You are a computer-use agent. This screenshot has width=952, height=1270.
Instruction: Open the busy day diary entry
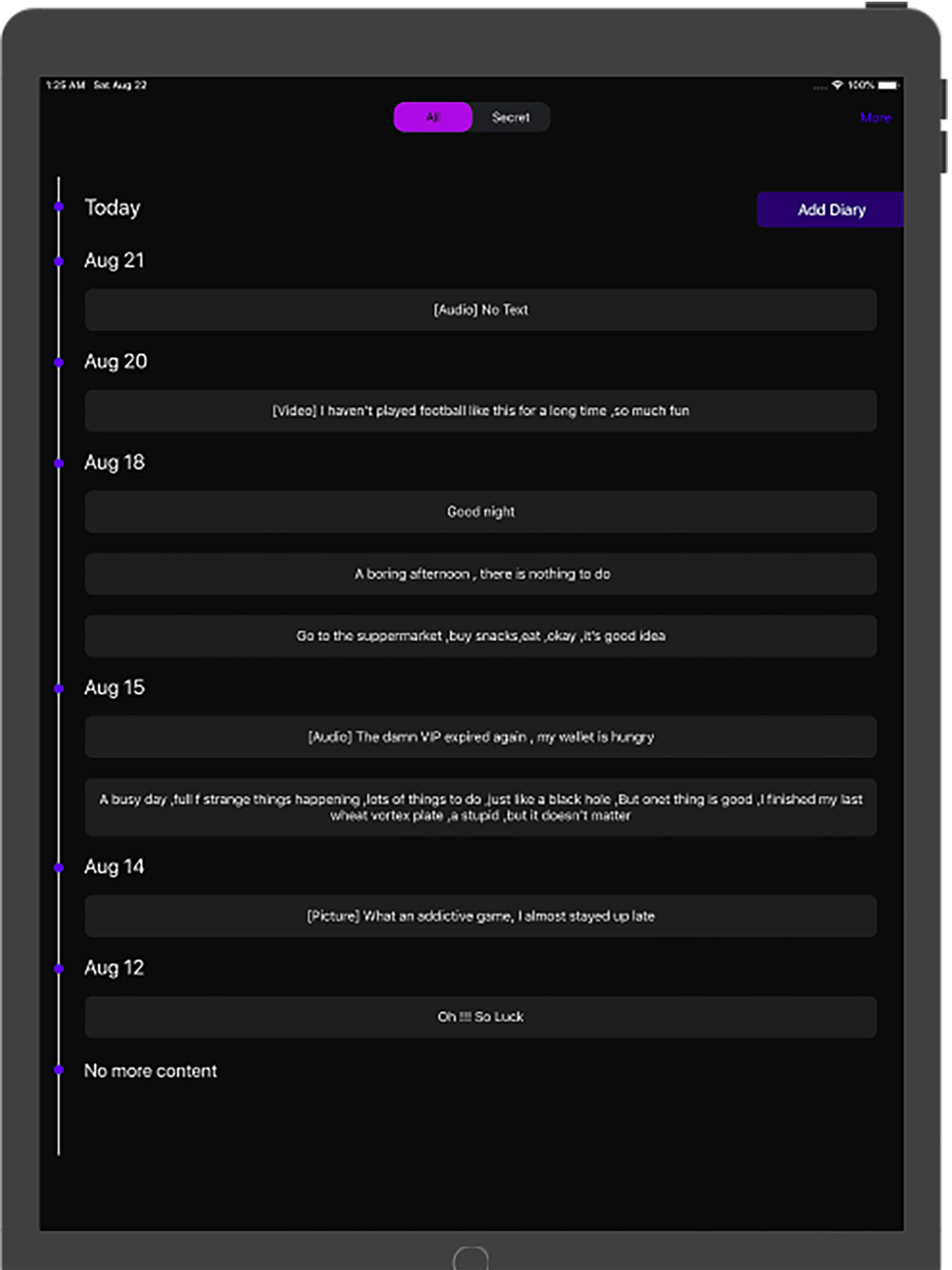tap(481, 807)
